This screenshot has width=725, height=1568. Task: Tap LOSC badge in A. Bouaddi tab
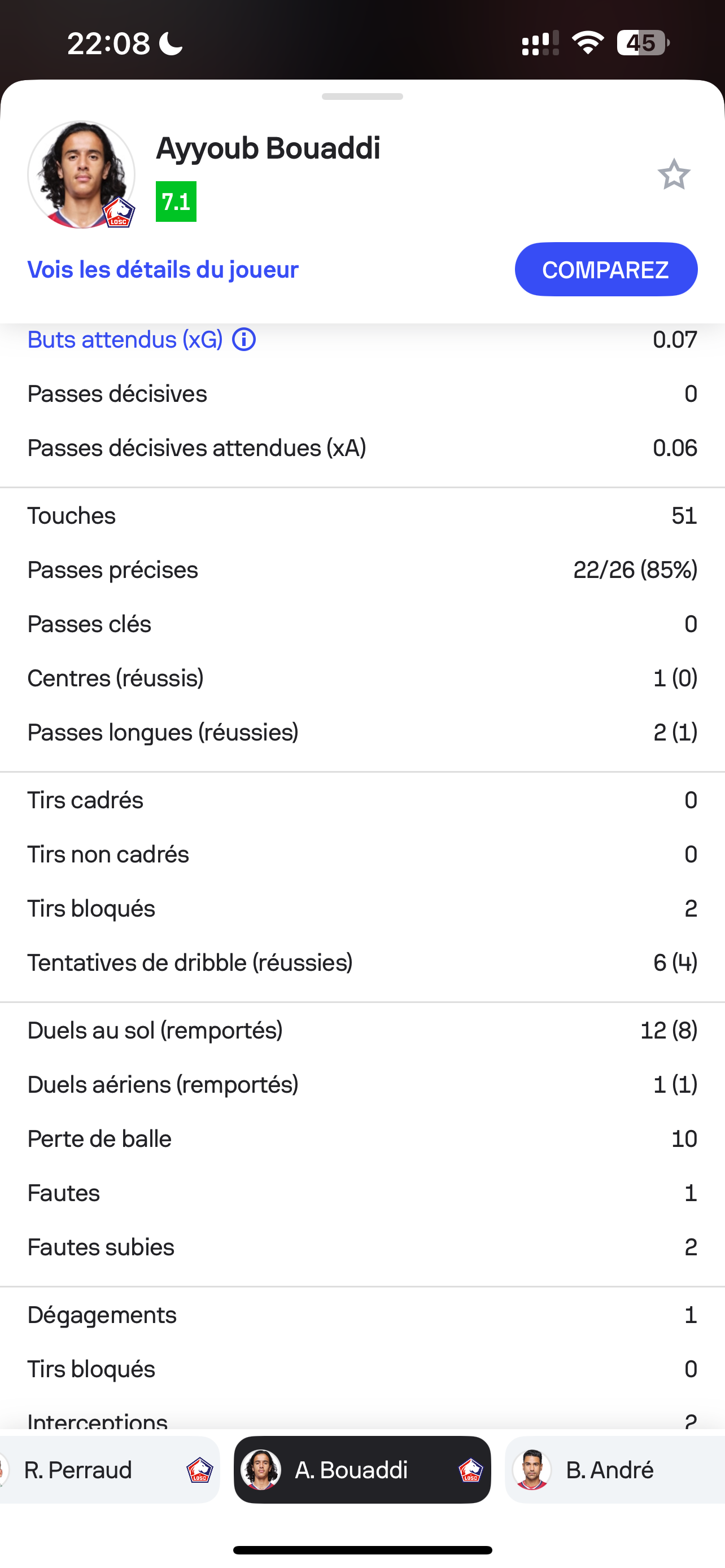[470, 1469]
